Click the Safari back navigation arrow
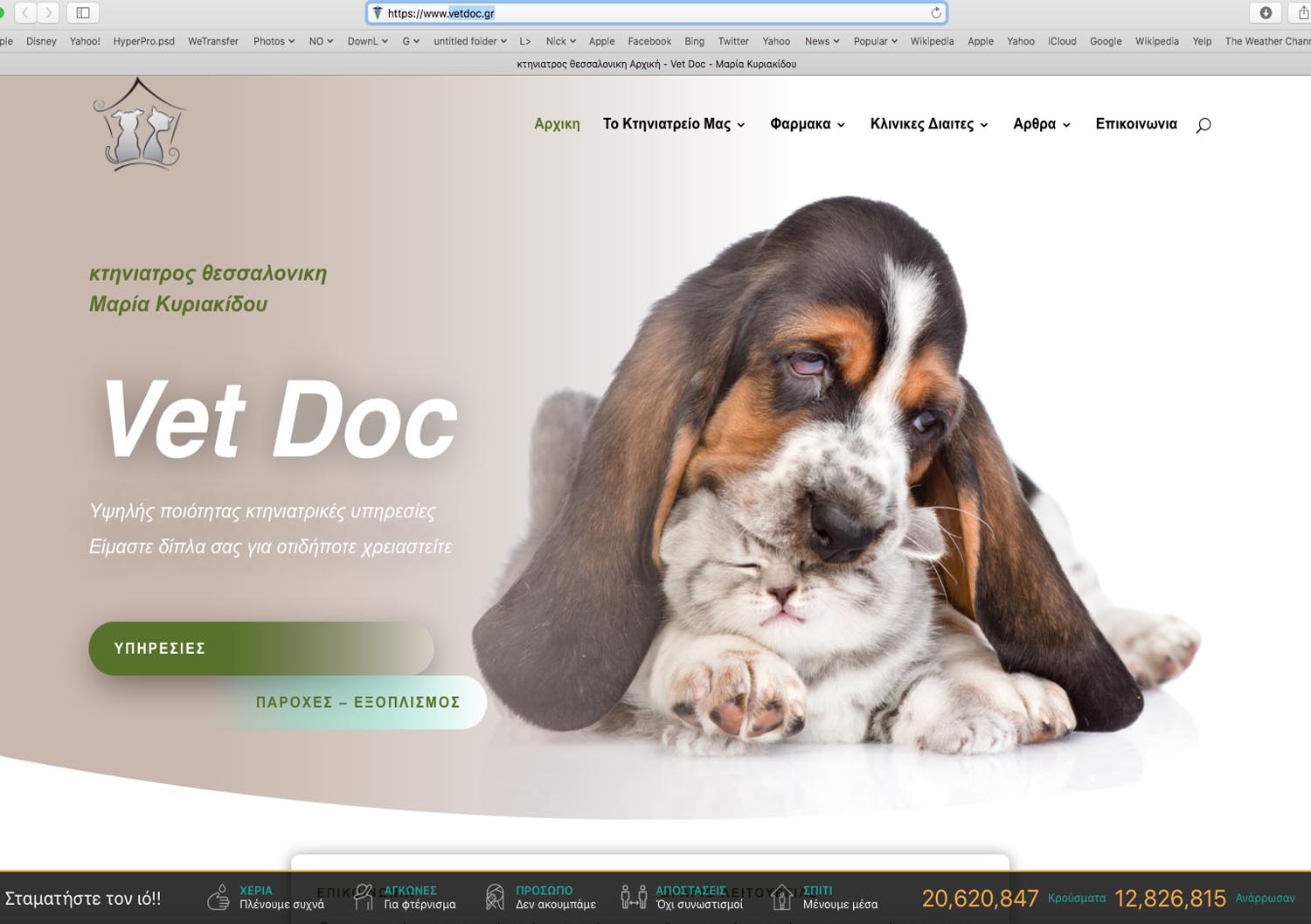The height and width of the screenshot is (924, 1311). point(26,12)
